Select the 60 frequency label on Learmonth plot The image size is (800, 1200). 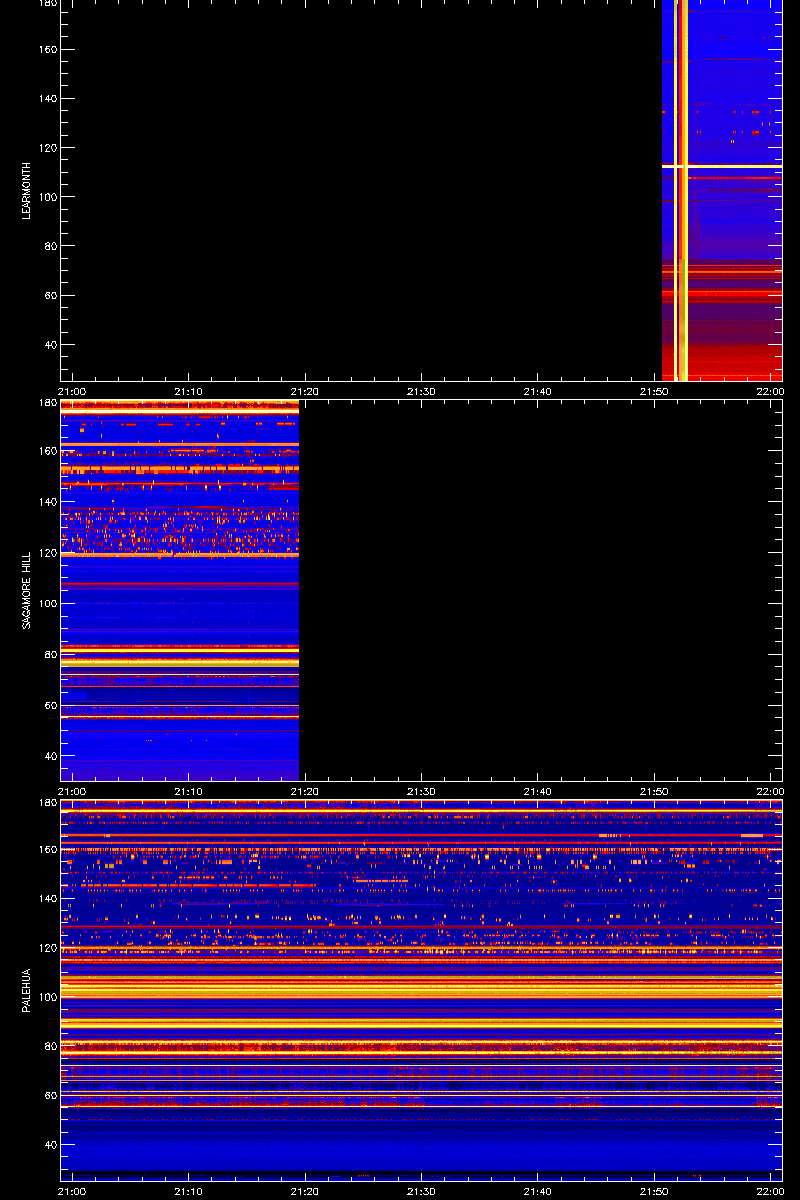(52, 296)
